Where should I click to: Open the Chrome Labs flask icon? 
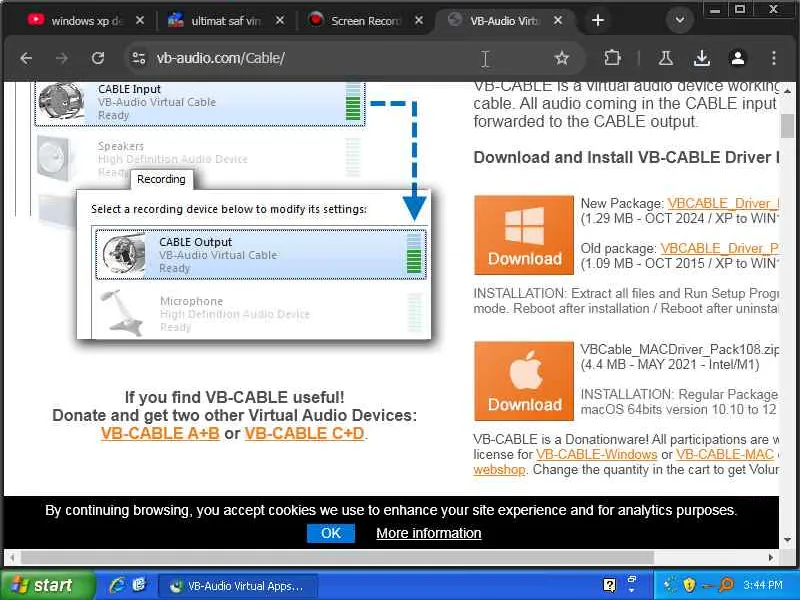(x=665, y=58)
